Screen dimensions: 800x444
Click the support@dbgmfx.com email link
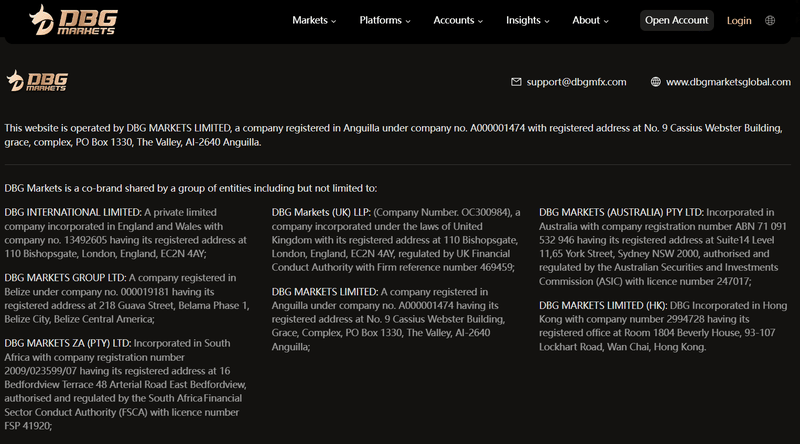pos(576,82)
